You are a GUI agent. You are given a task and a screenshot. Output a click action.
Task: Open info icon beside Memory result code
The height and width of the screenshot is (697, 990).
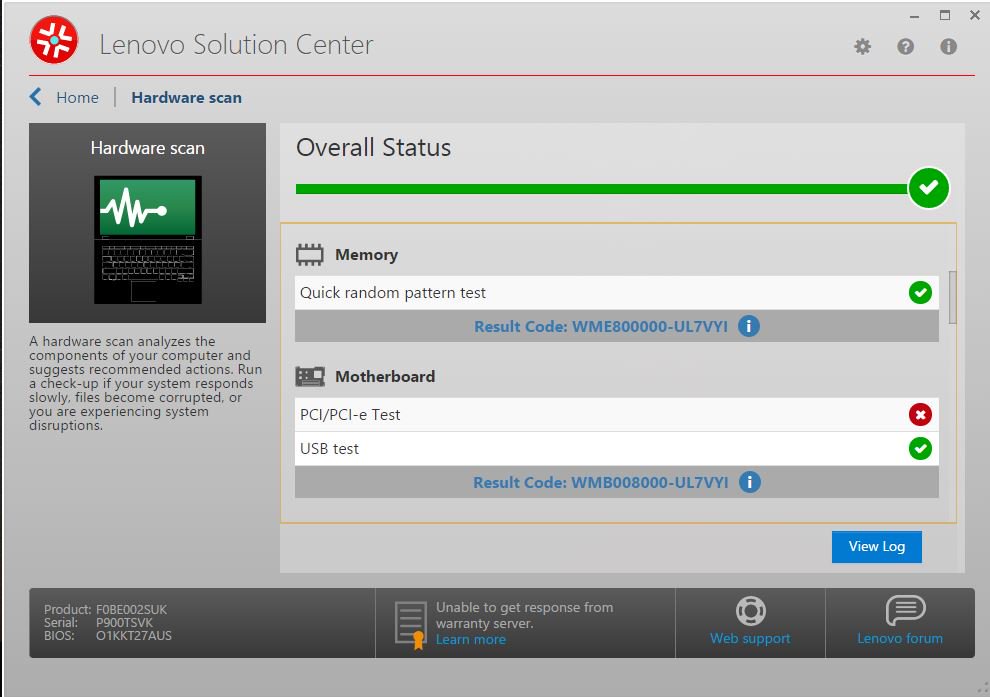coord(748,326)
